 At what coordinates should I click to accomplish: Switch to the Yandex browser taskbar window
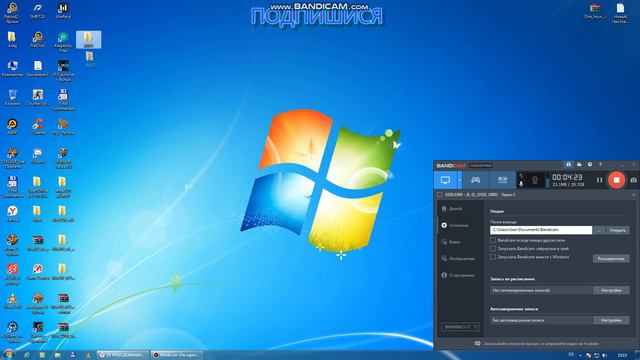pos(122,355)
